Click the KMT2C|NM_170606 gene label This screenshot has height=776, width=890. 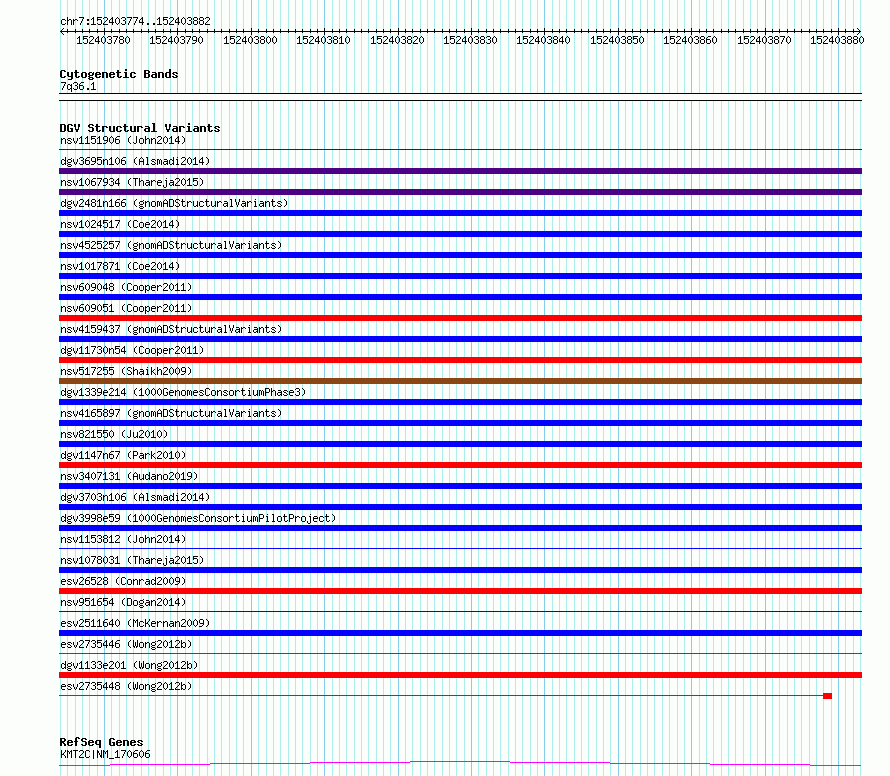click(106, 754)
